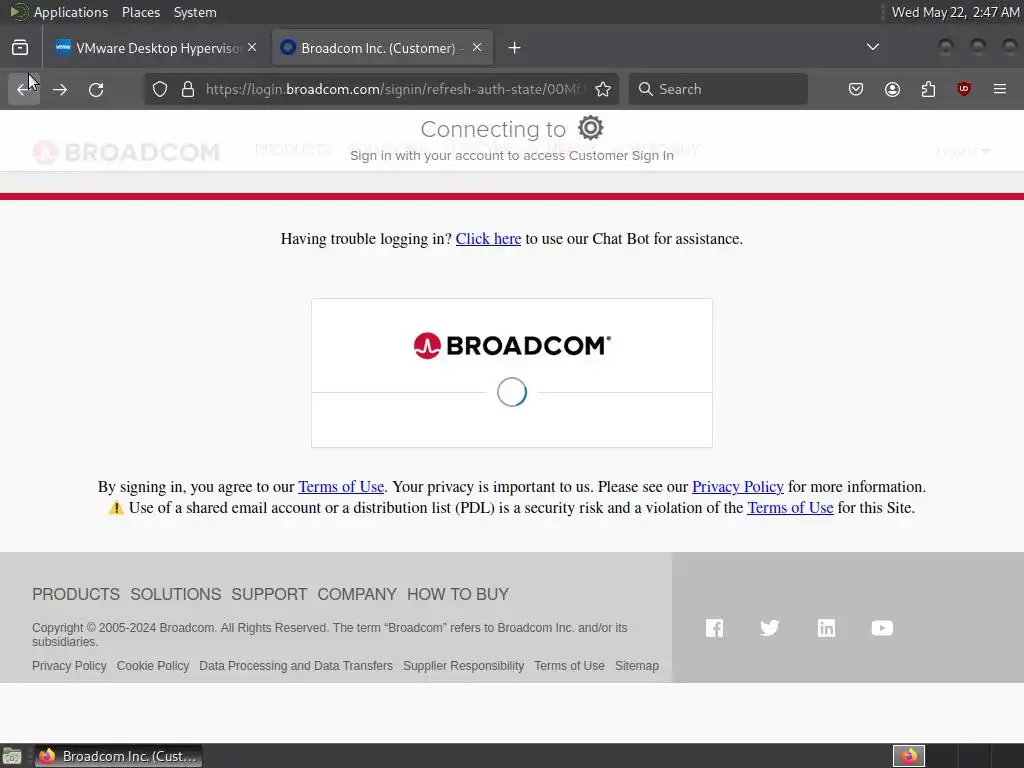Screen dimensions: 1024x768
Task: Open the Applications menu
Action: click(x=71, y=12)
